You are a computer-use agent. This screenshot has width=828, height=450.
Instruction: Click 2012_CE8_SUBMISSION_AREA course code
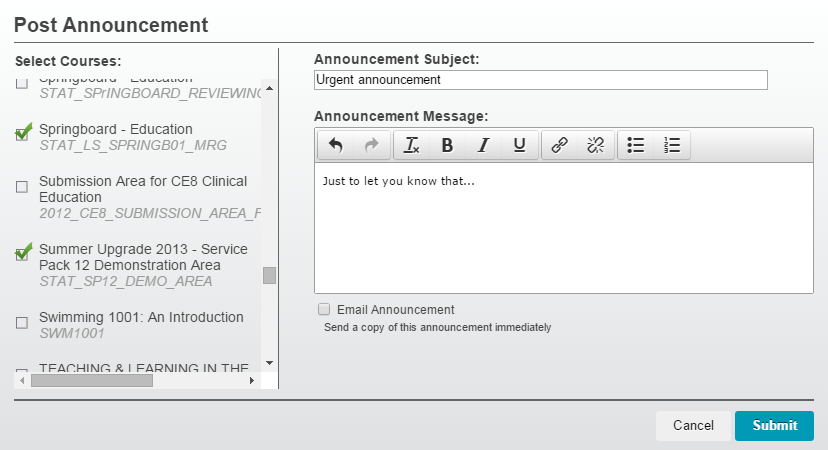point(150,213)
